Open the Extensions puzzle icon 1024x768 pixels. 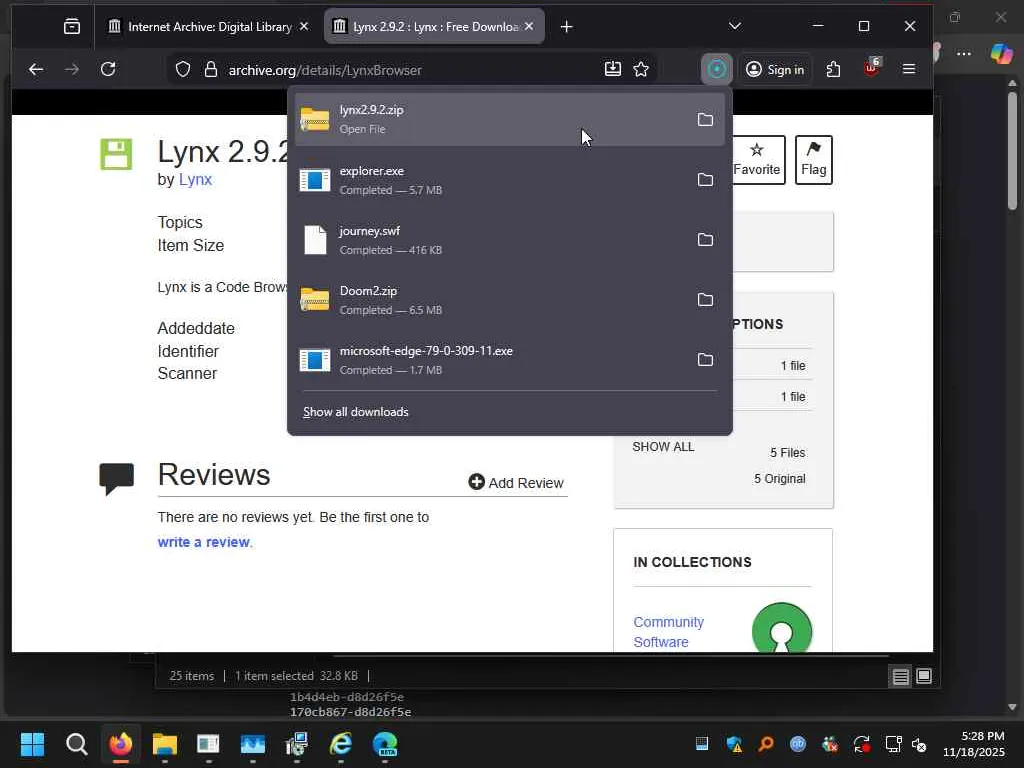pos(833,69)
